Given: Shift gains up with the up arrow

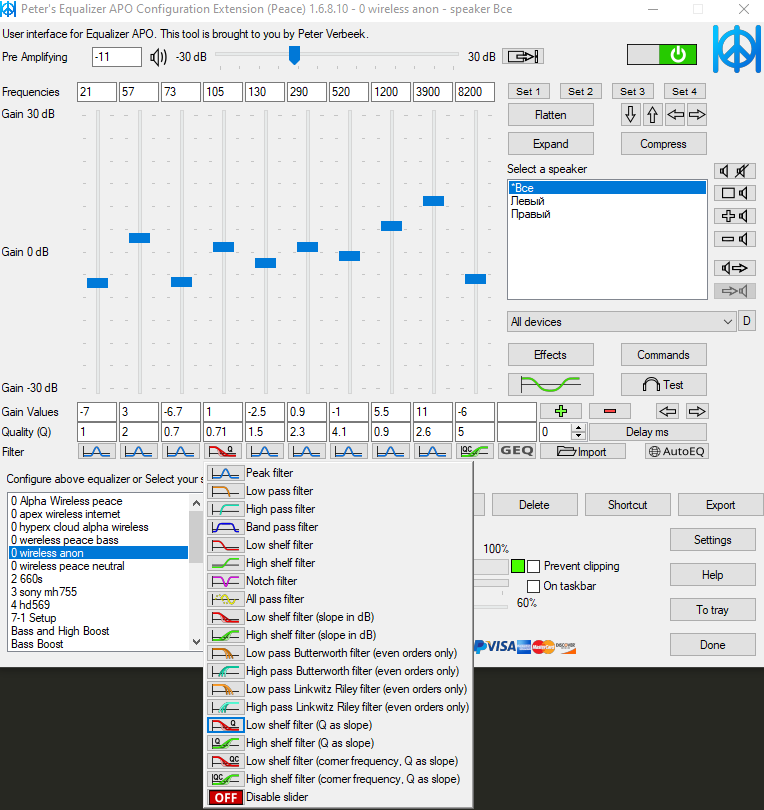Looking at the screenshot, I should click(x=652, y=115).
